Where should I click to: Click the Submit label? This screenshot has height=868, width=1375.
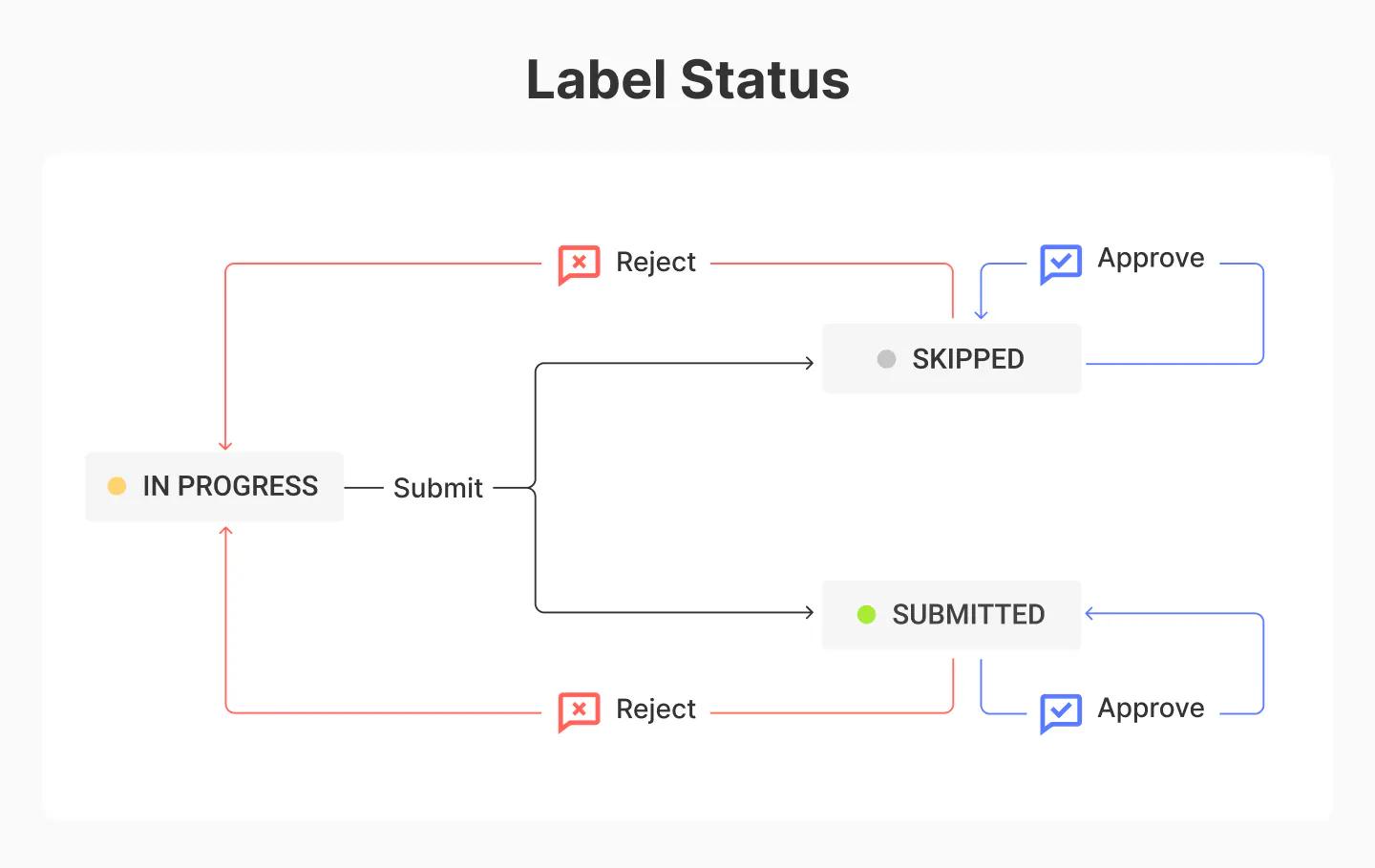pos(438,488)
